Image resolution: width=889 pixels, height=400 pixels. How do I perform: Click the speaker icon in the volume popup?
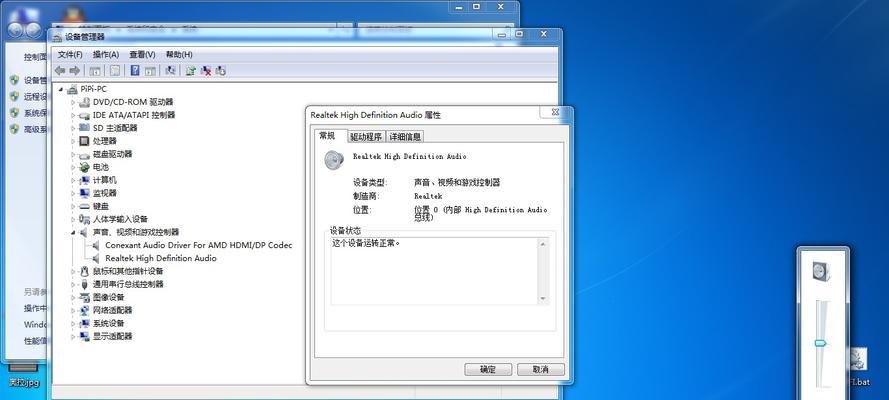821,273
